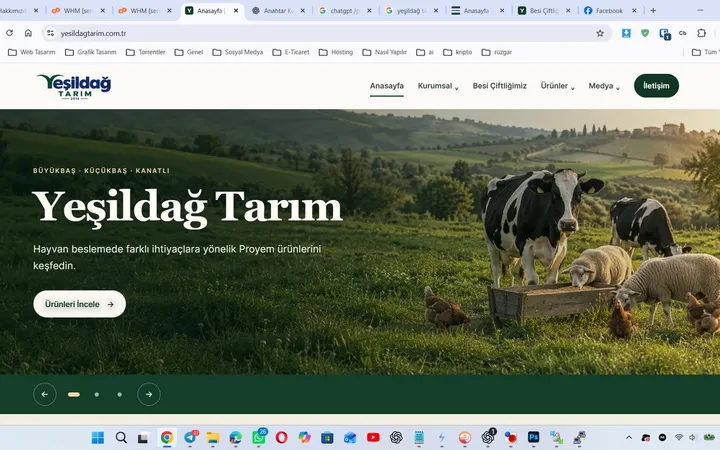
Task: Click the Yeşildağ Tarım hero heading
Action: click(x=187, y=208)
